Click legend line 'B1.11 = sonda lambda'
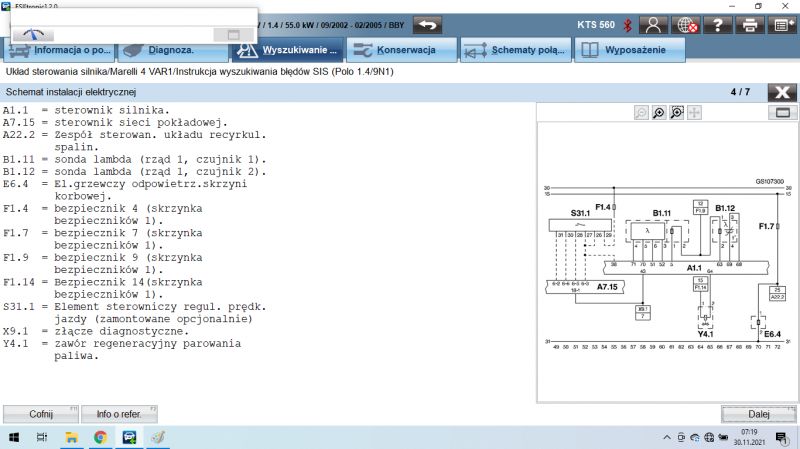The height and width of the screenshot is (449, 800). (x=134, y=159)
